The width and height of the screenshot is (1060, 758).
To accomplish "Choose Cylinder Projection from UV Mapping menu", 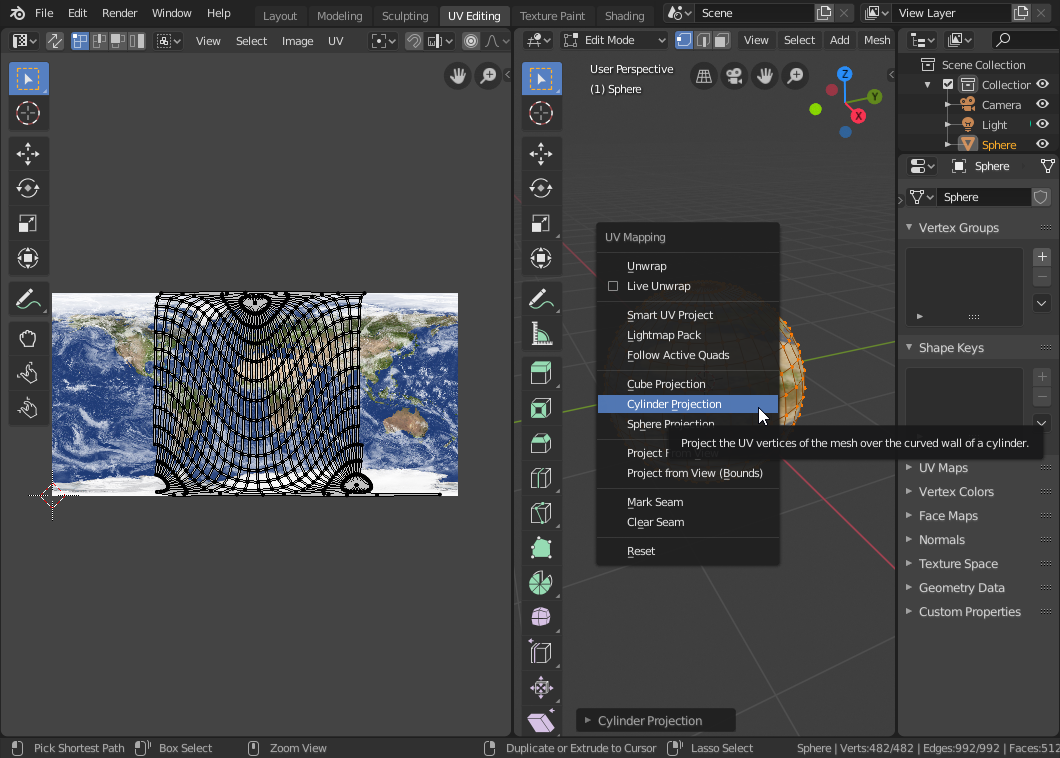I will click(674, 404).
